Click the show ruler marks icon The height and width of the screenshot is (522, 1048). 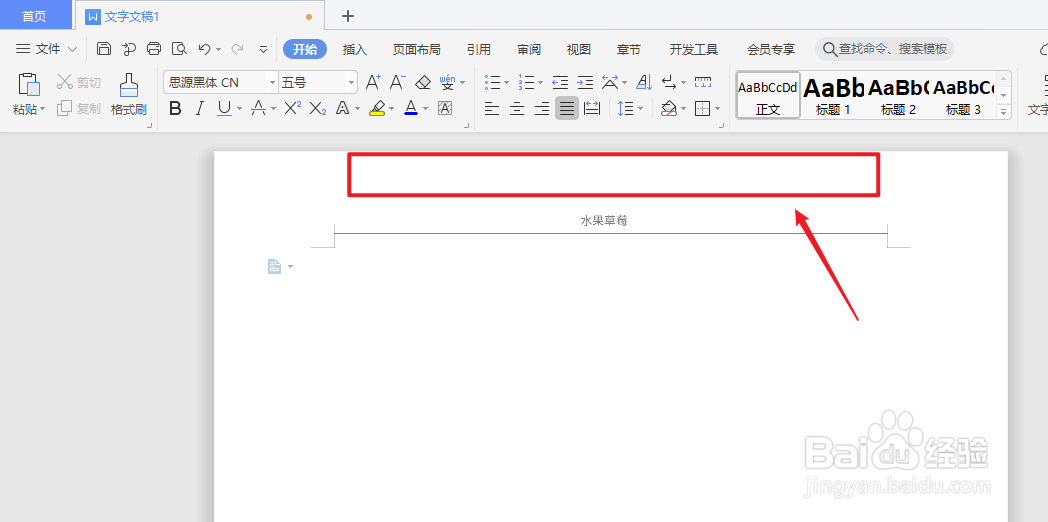point(703,82)
